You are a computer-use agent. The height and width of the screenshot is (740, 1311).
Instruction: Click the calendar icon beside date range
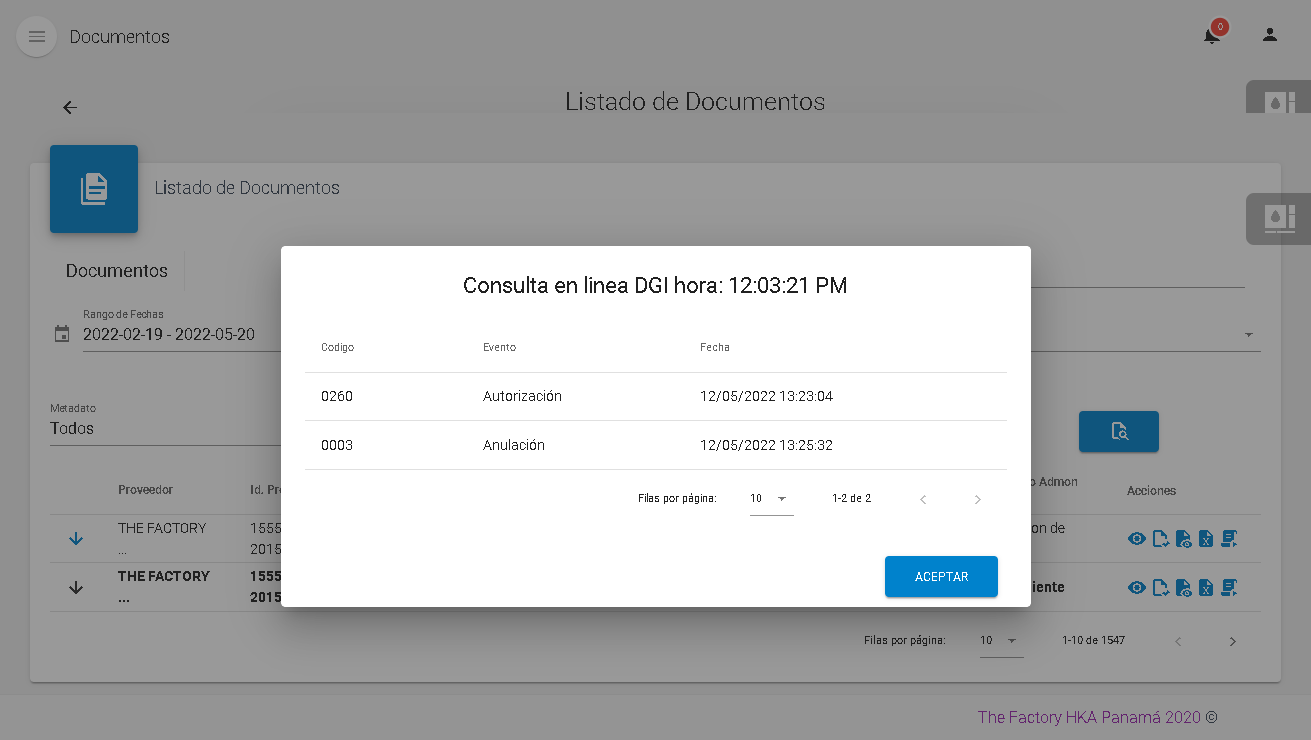click(x=62, y=334)
